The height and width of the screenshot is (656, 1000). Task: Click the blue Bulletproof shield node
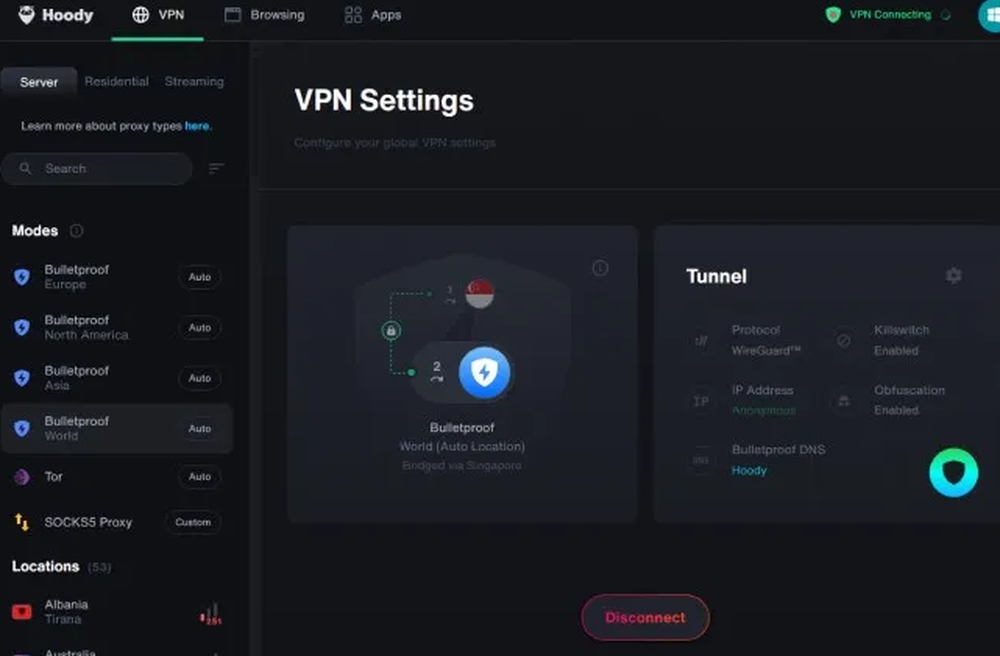click(484, 373)
